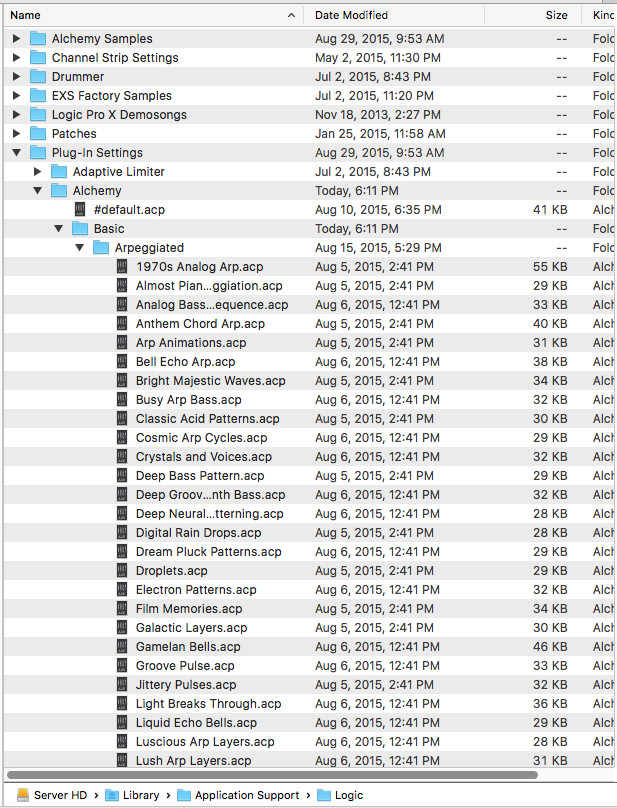This screenshot has height=808, width=617.
Task: Expand the Channel Strip Settings folder
Action: pos(16,58)
